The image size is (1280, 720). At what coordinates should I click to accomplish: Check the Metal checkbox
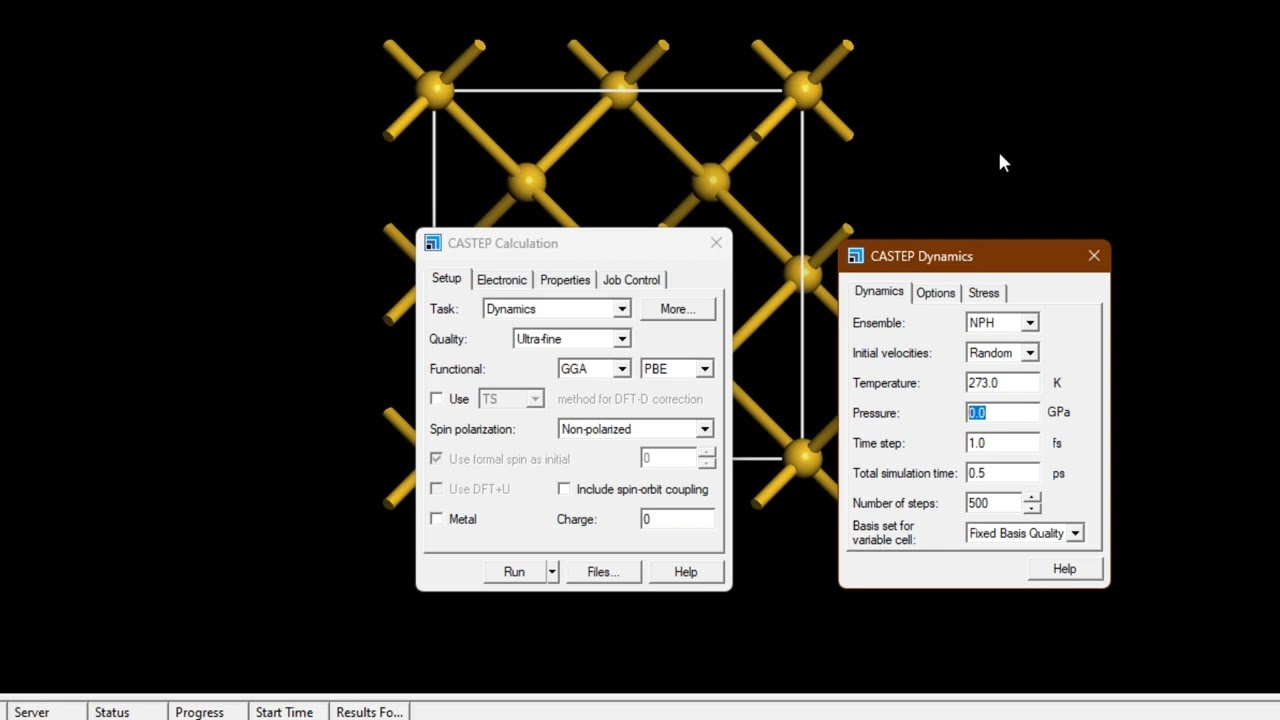(x=436, y=519)
